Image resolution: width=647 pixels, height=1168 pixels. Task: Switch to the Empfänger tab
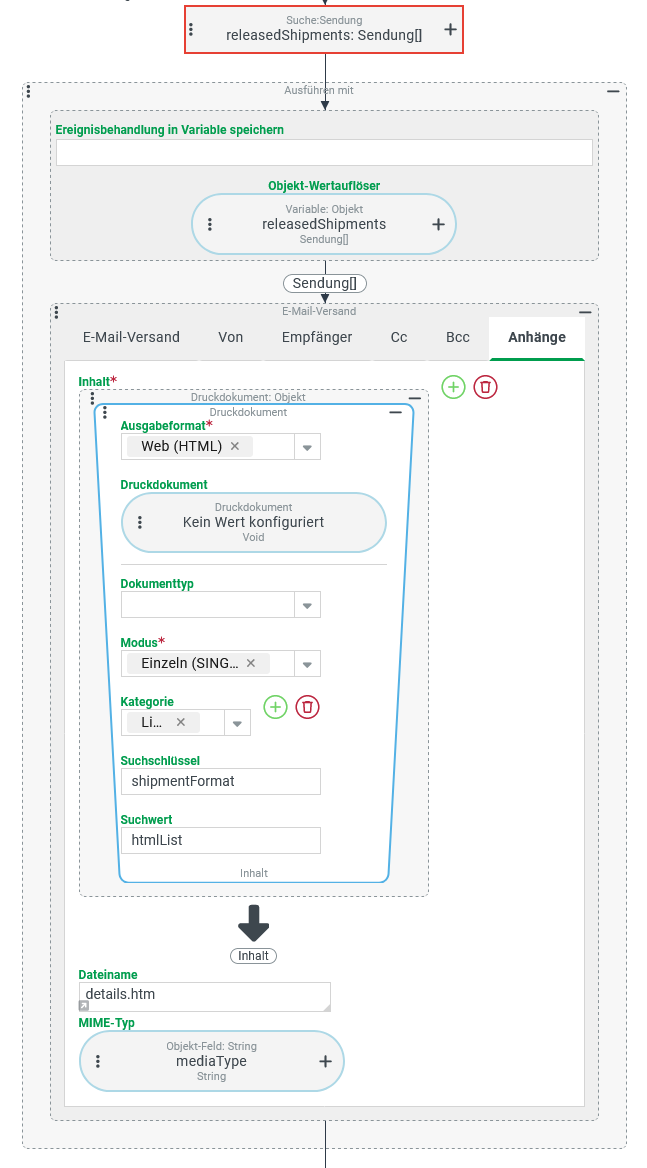tap(316, 337)
